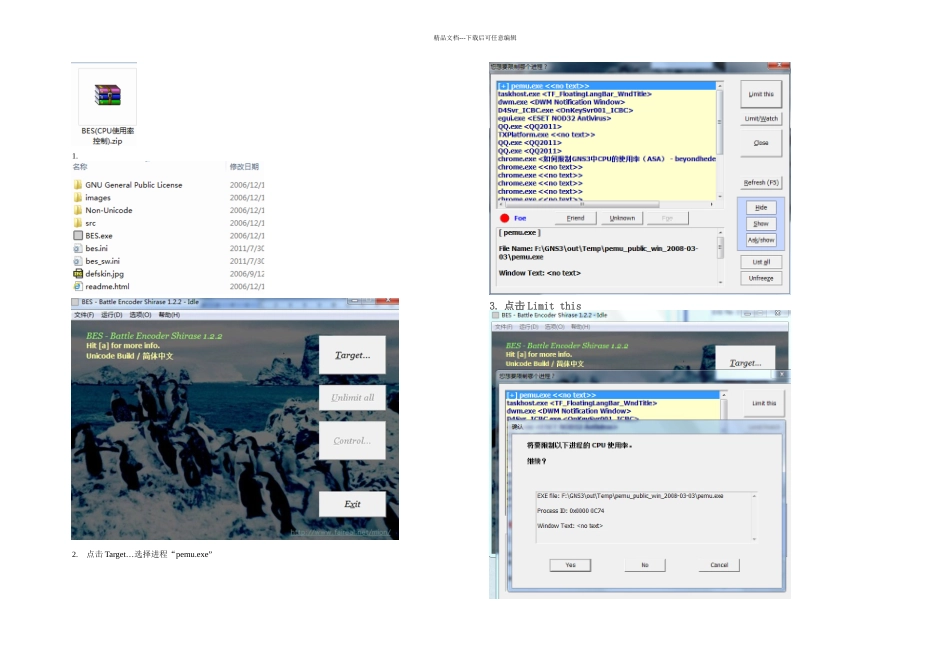This screenshot has width=950, height=672.
Task: Click Cancel in confirm dialog
Action: click(719, 565)
